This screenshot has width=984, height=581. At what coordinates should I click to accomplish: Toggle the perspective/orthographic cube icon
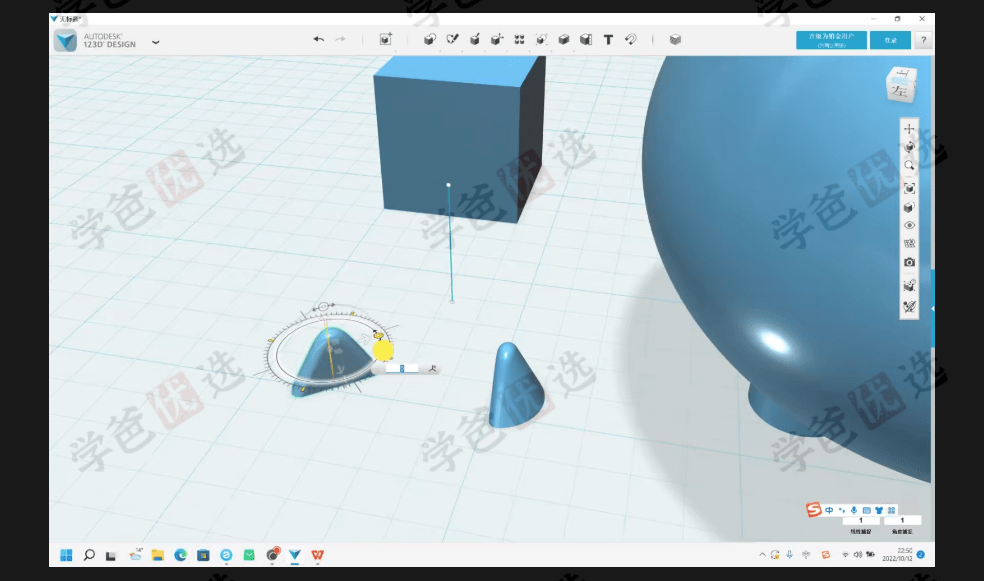[909, 207]
